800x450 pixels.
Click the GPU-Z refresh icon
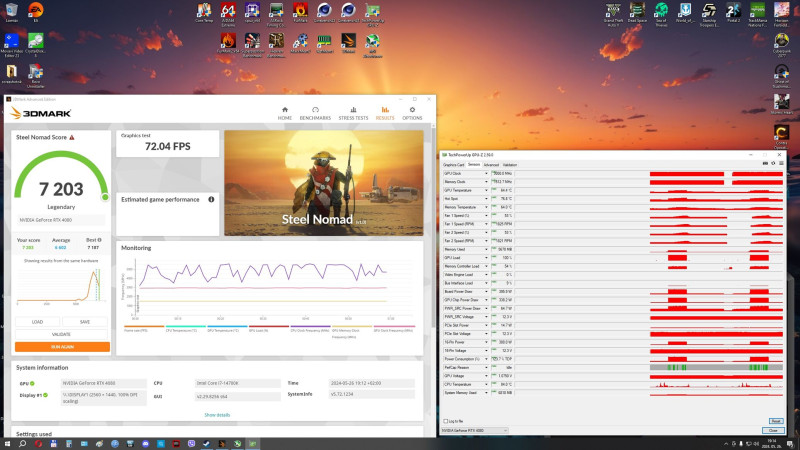point(773,163)
